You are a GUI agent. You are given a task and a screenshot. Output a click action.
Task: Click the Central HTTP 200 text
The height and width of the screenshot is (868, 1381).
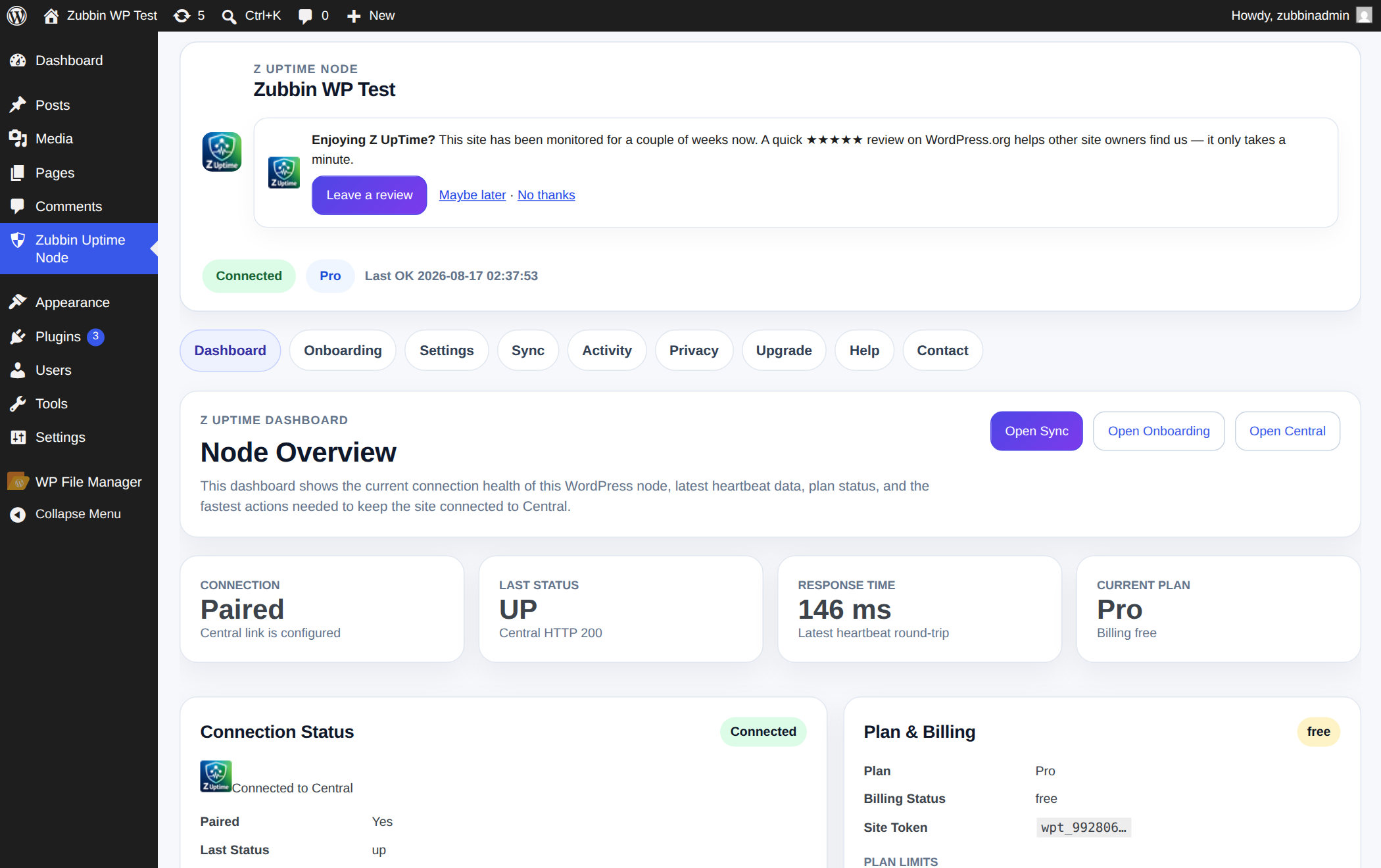550,633
